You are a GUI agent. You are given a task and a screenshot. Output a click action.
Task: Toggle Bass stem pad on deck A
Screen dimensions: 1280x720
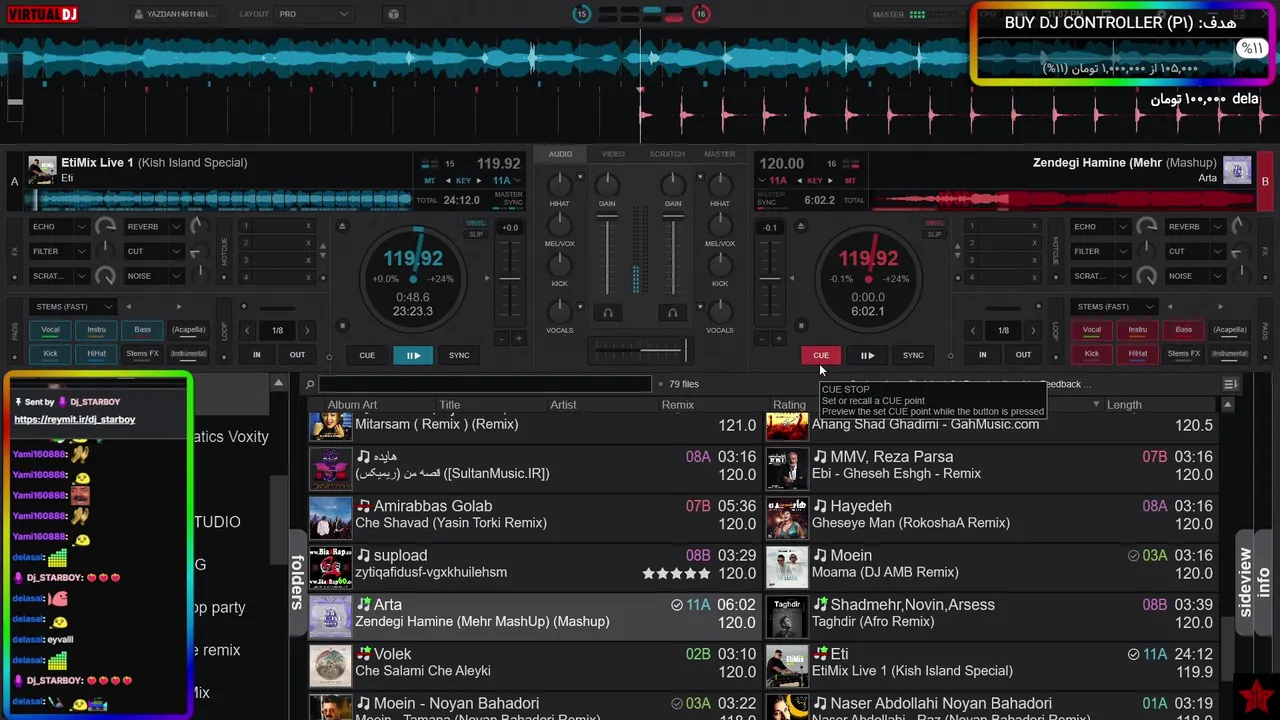[x=142, y=329]
